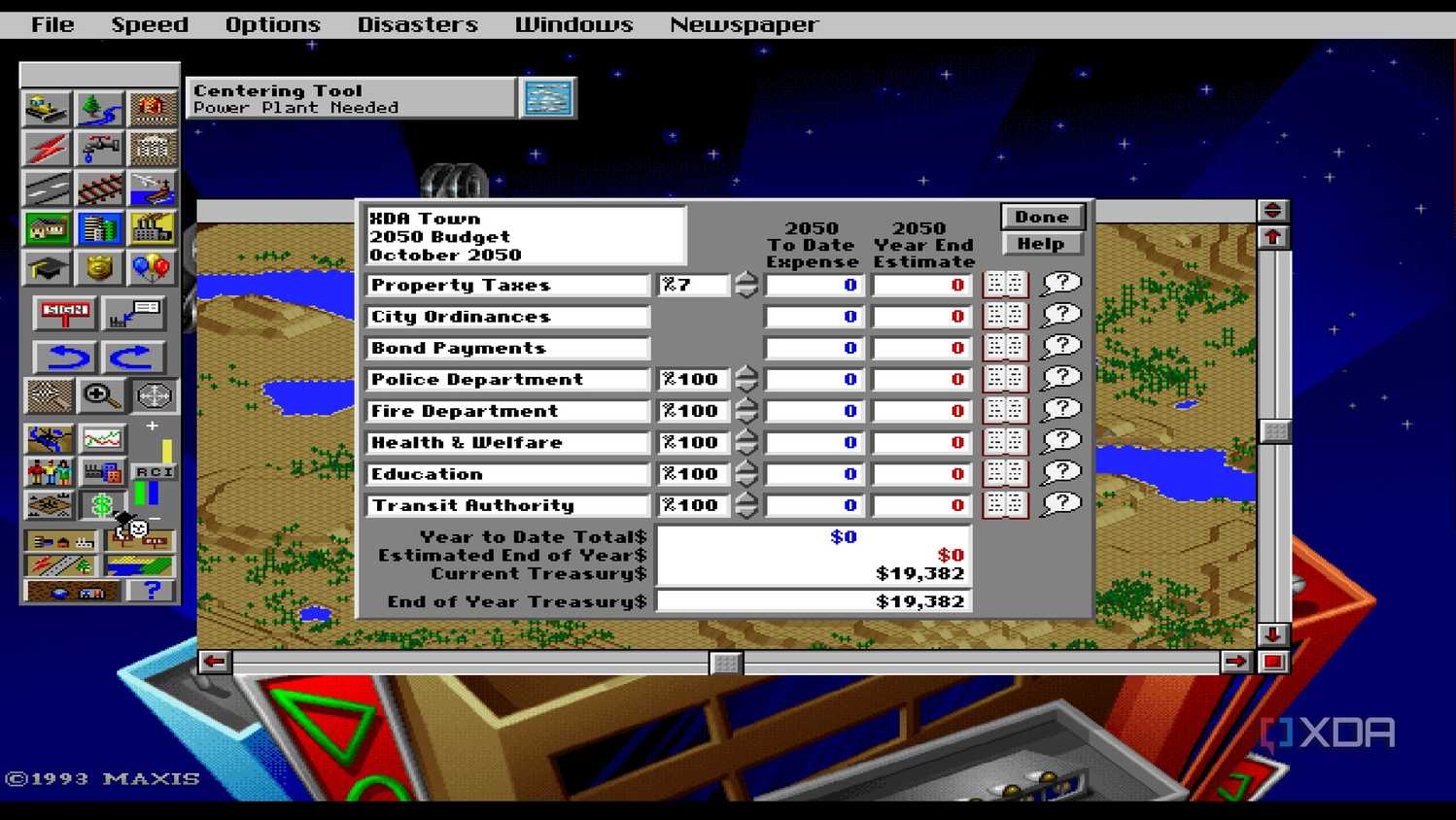Select the Landscape trees and water tool

[100, 109]
